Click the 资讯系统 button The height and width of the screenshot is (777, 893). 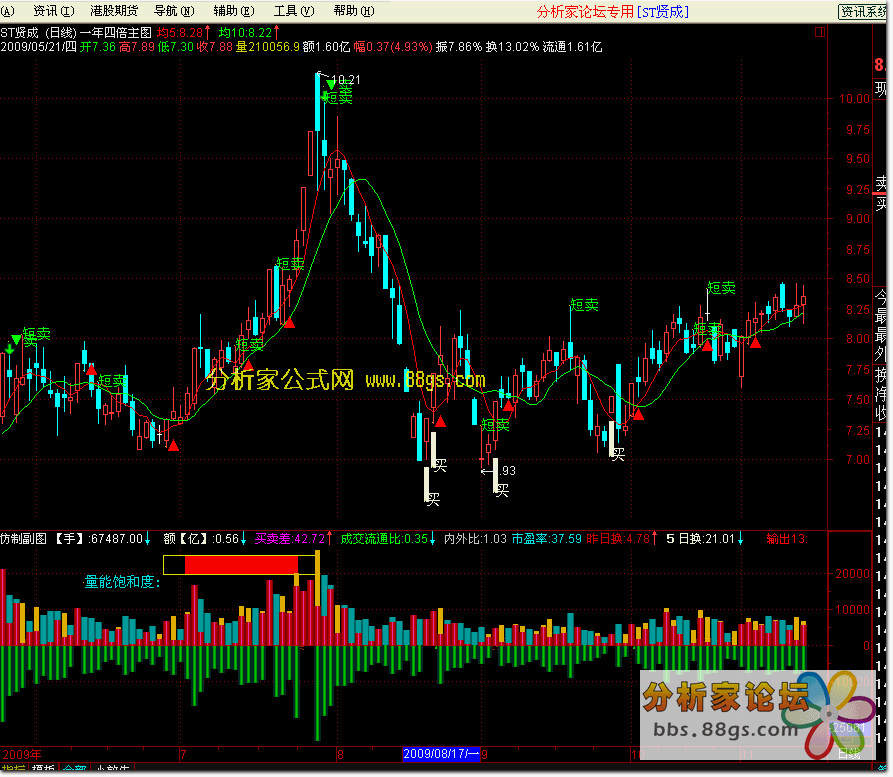(864, 12)
